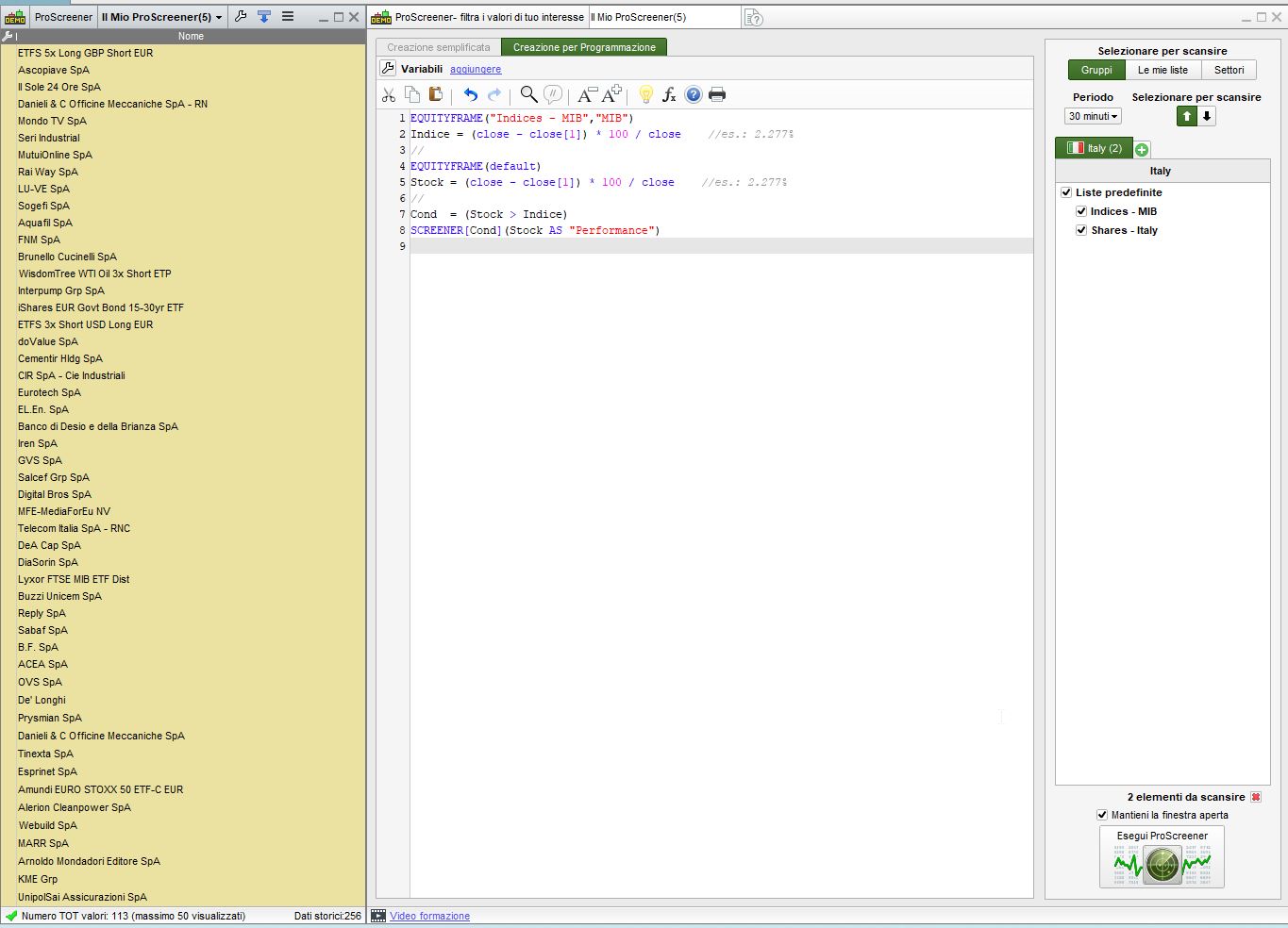Viewport: 1288px width, 928px height.
Task: Open the fx function library
Action: pos(669,94)
